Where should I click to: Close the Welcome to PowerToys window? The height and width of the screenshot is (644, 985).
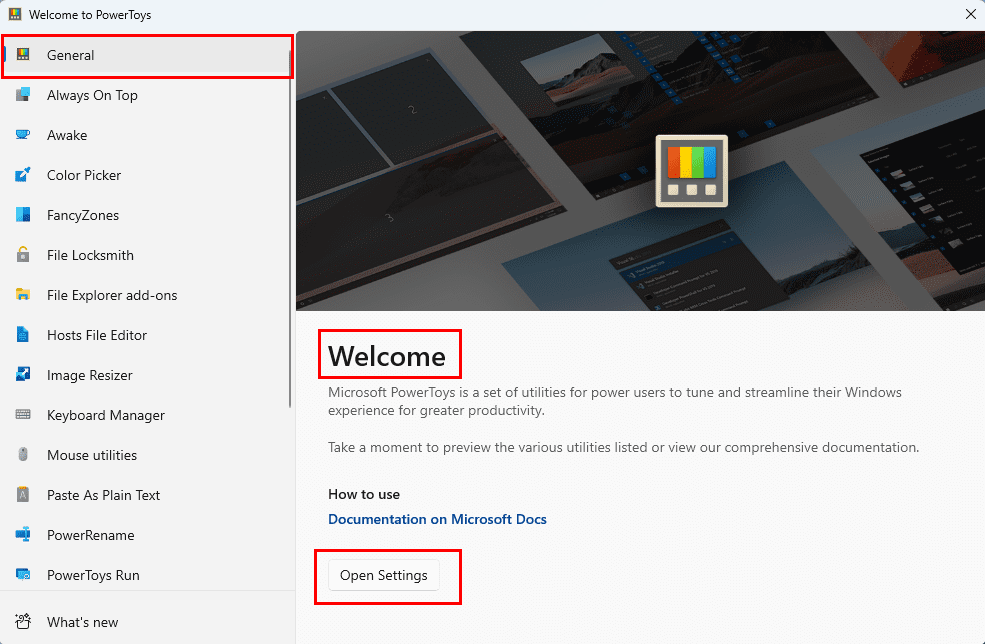pos(971,14)
